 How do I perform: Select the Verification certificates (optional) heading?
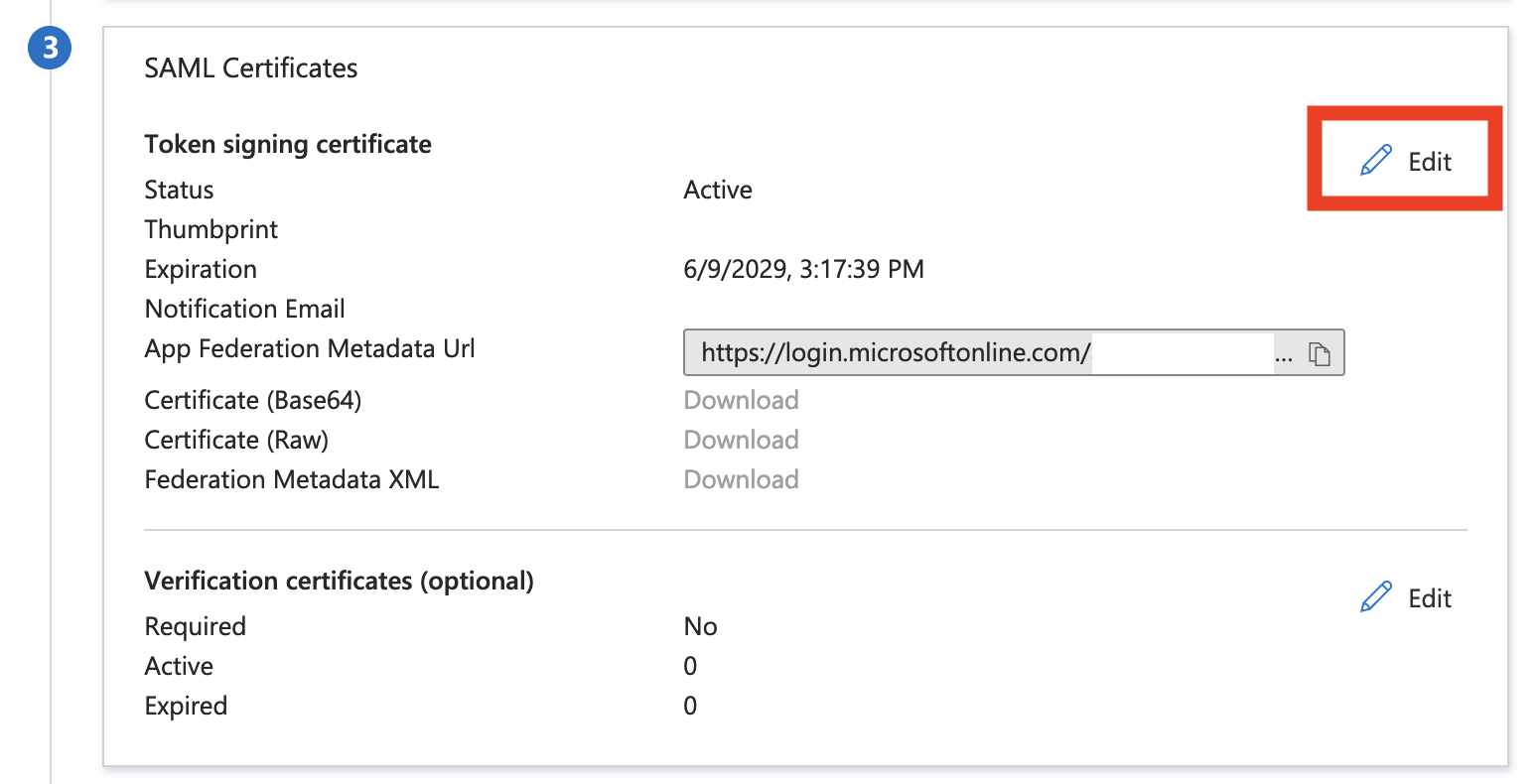340,582
